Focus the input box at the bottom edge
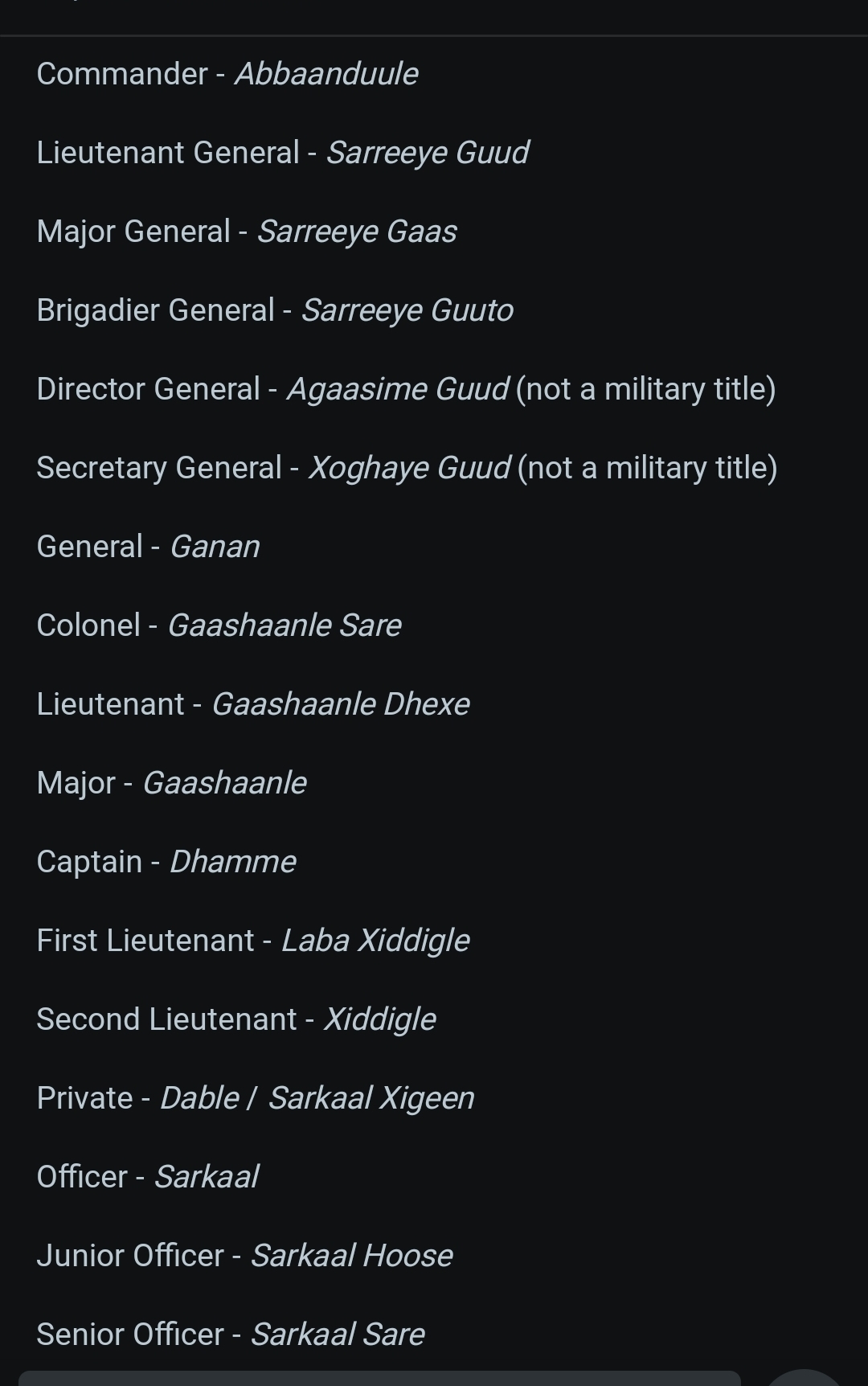This screenshot has width=868, height=1386. [379, 1378]
